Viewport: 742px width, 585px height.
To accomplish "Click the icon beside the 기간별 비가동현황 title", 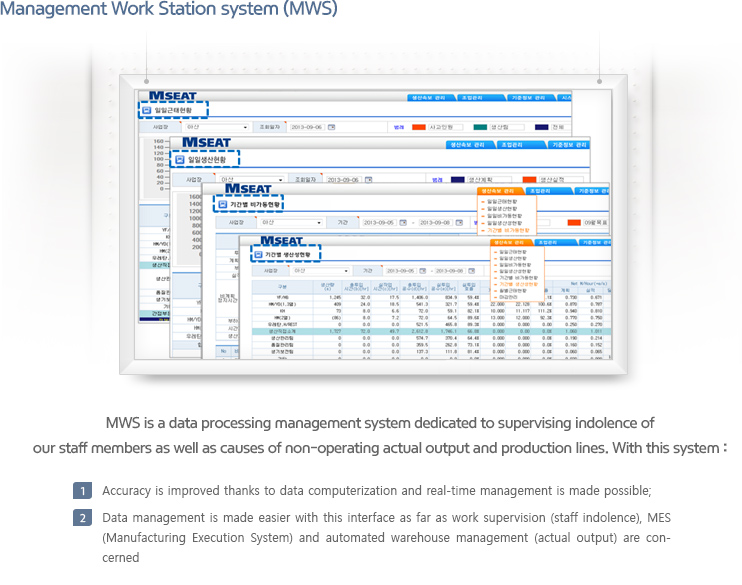I will (x=222, y=204).
